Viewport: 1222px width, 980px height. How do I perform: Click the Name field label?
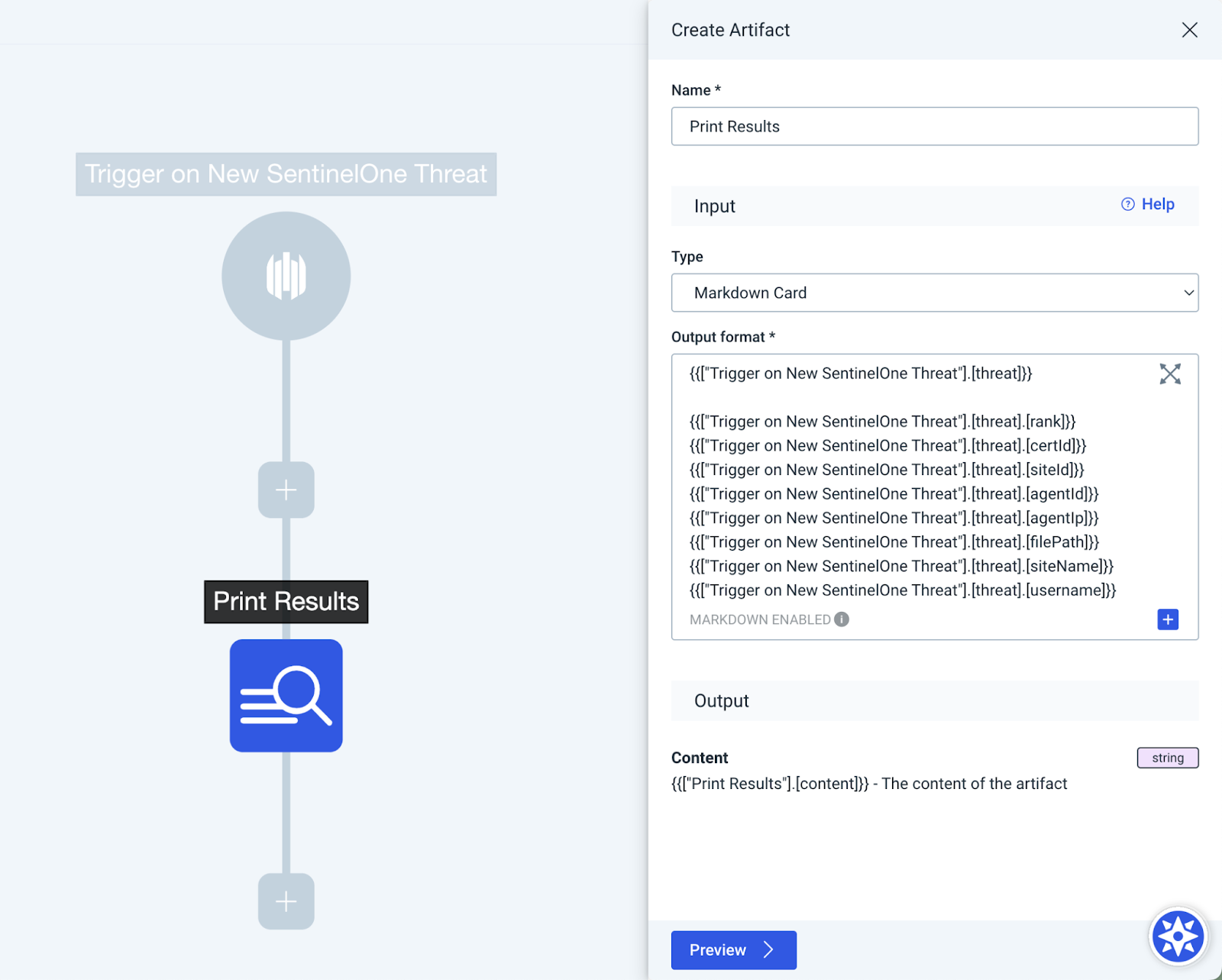click(x=696, y=90)
